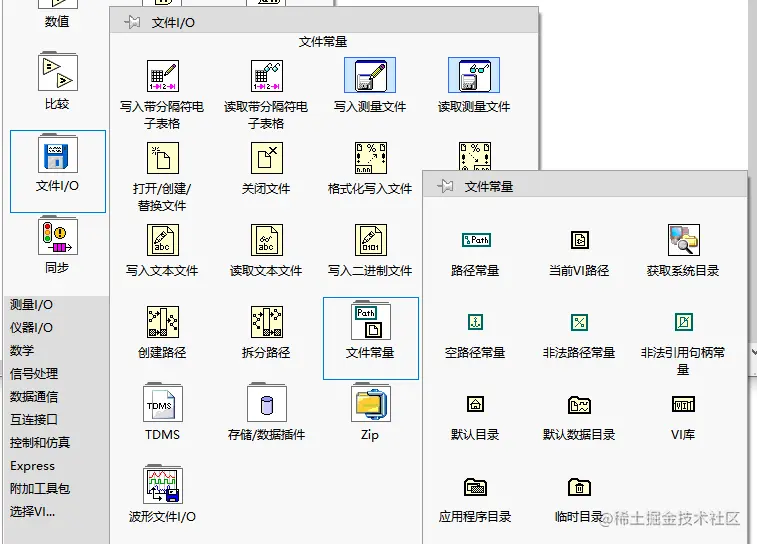Open the 选择VI... entry
This screenshot has width=757, height=544.
click(x=32, y=512)
